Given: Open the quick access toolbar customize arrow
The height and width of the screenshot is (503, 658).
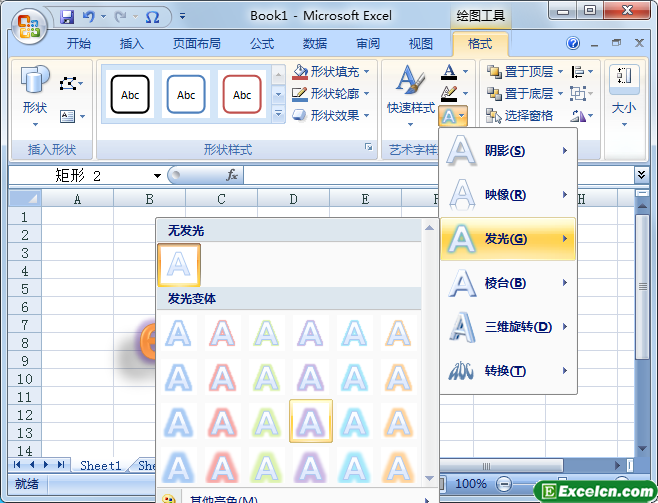Looking at the screenshot, I should pyautogui.click(x=182, y=17).
